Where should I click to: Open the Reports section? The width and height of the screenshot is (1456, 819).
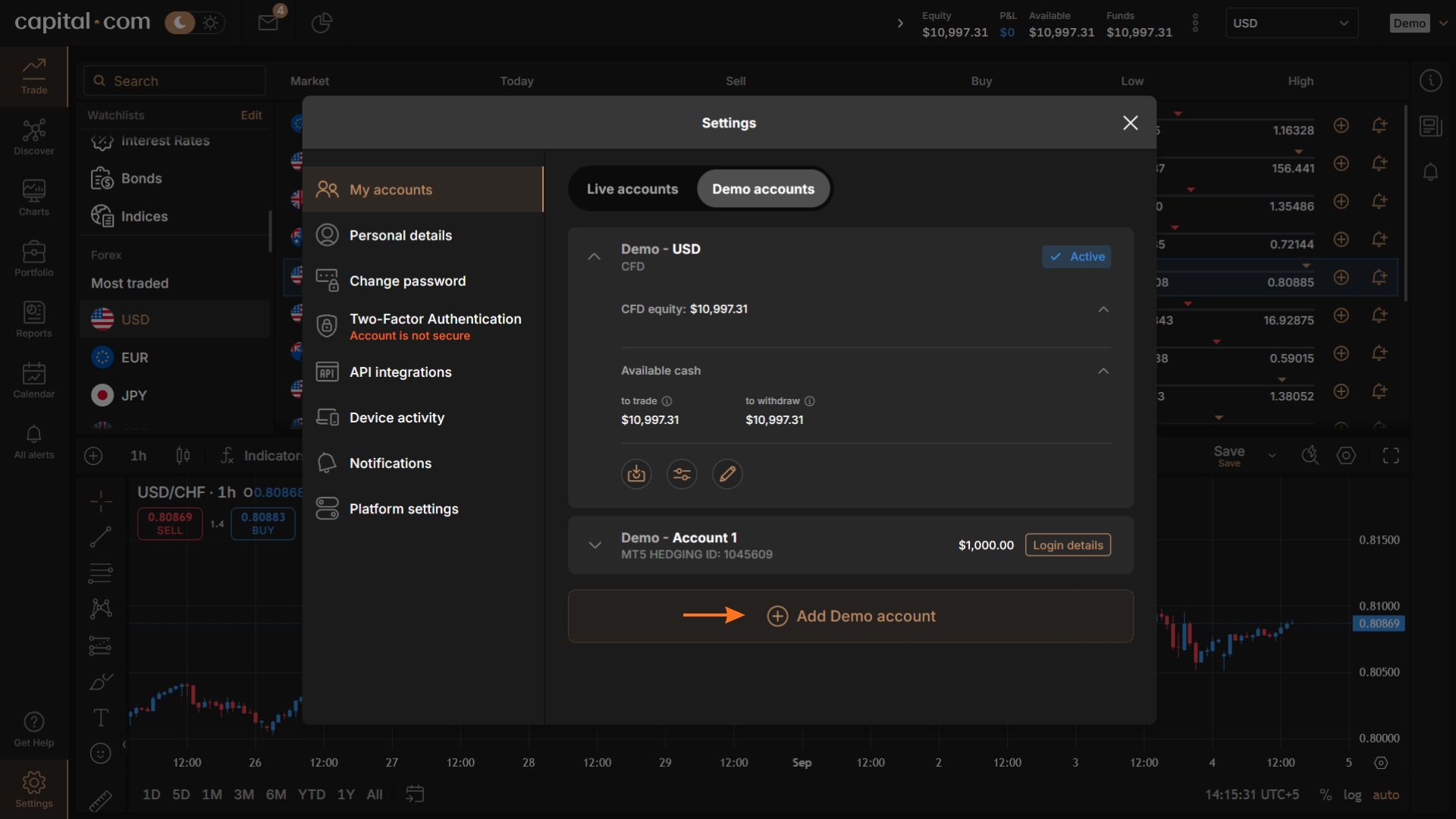(33, 319)
